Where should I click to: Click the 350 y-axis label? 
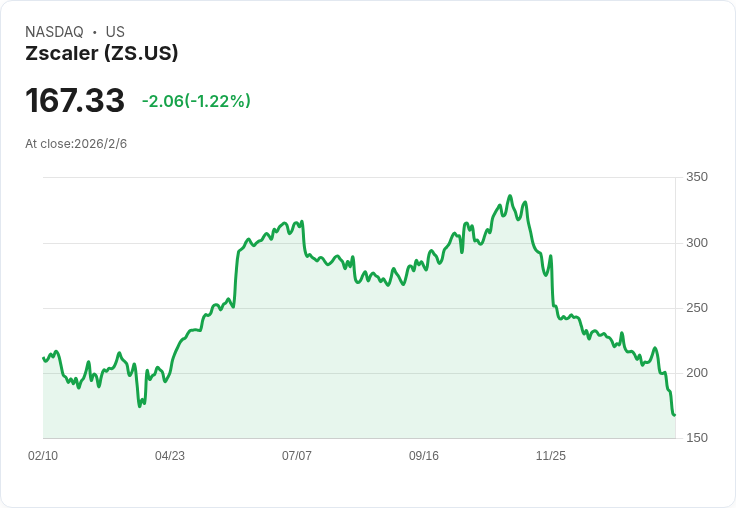tap(697, 177)
